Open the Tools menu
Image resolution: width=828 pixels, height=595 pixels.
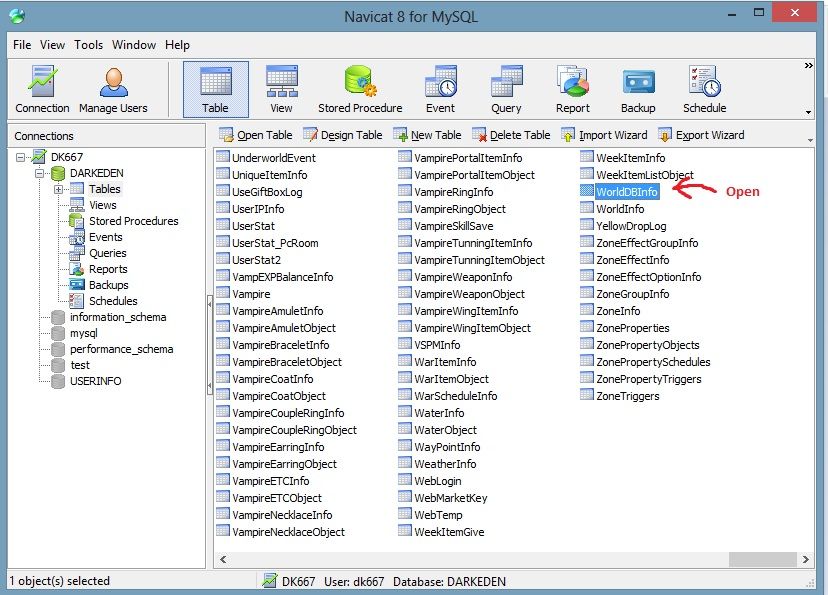click(88, 45)
